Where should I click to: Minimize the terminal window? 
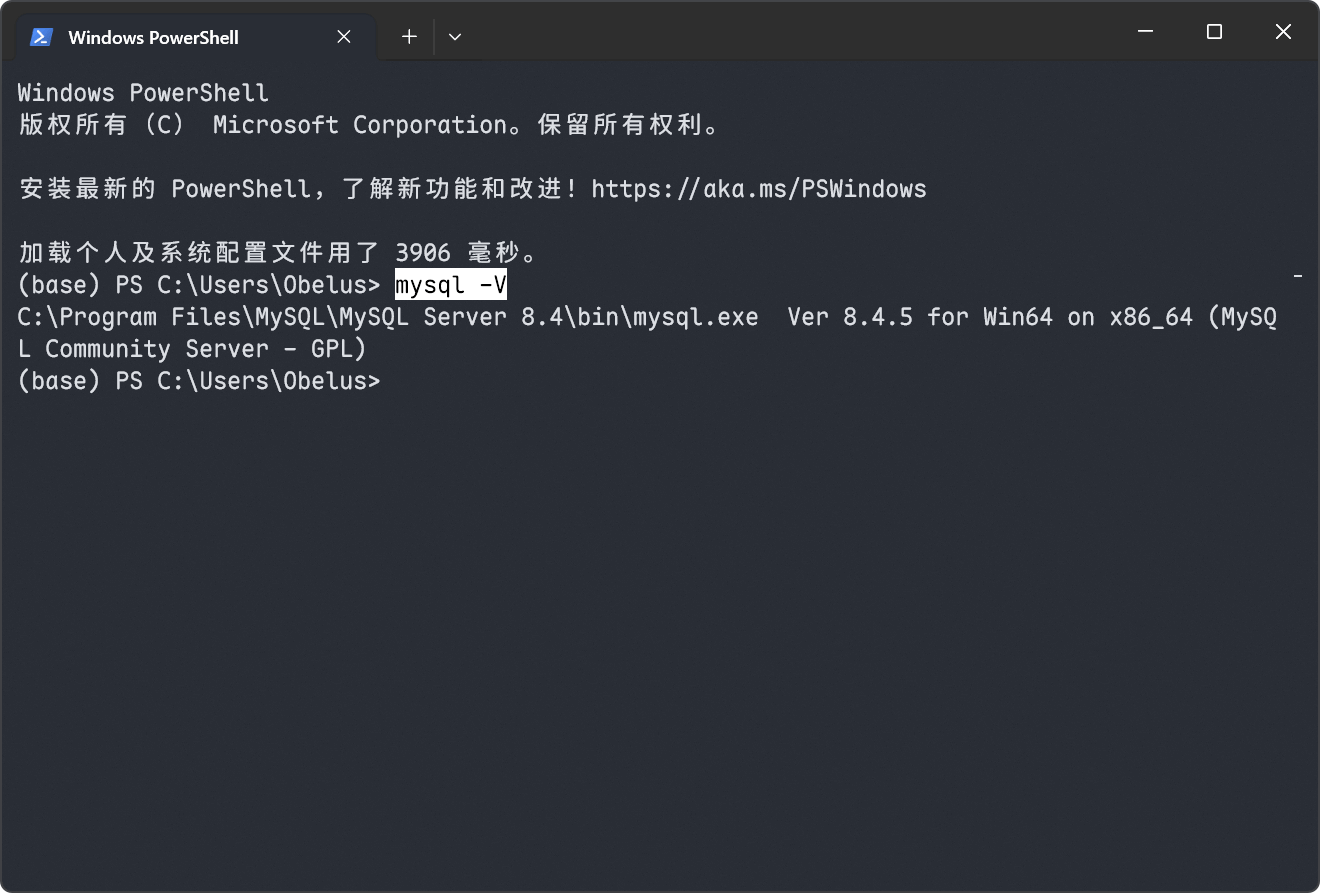1145,32
